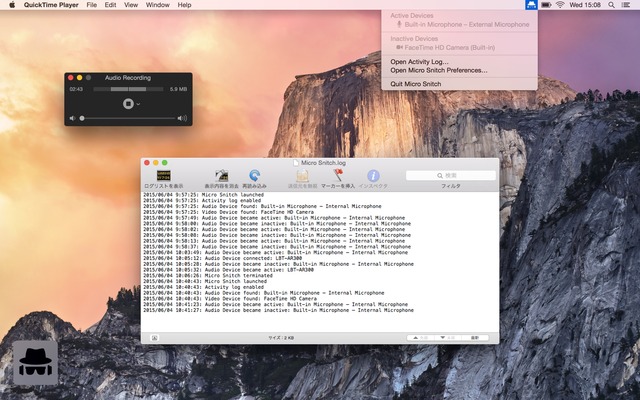The image size is (640, 400).
Task: Click the file size label in log footer
Action: click(x=281, y=338)
